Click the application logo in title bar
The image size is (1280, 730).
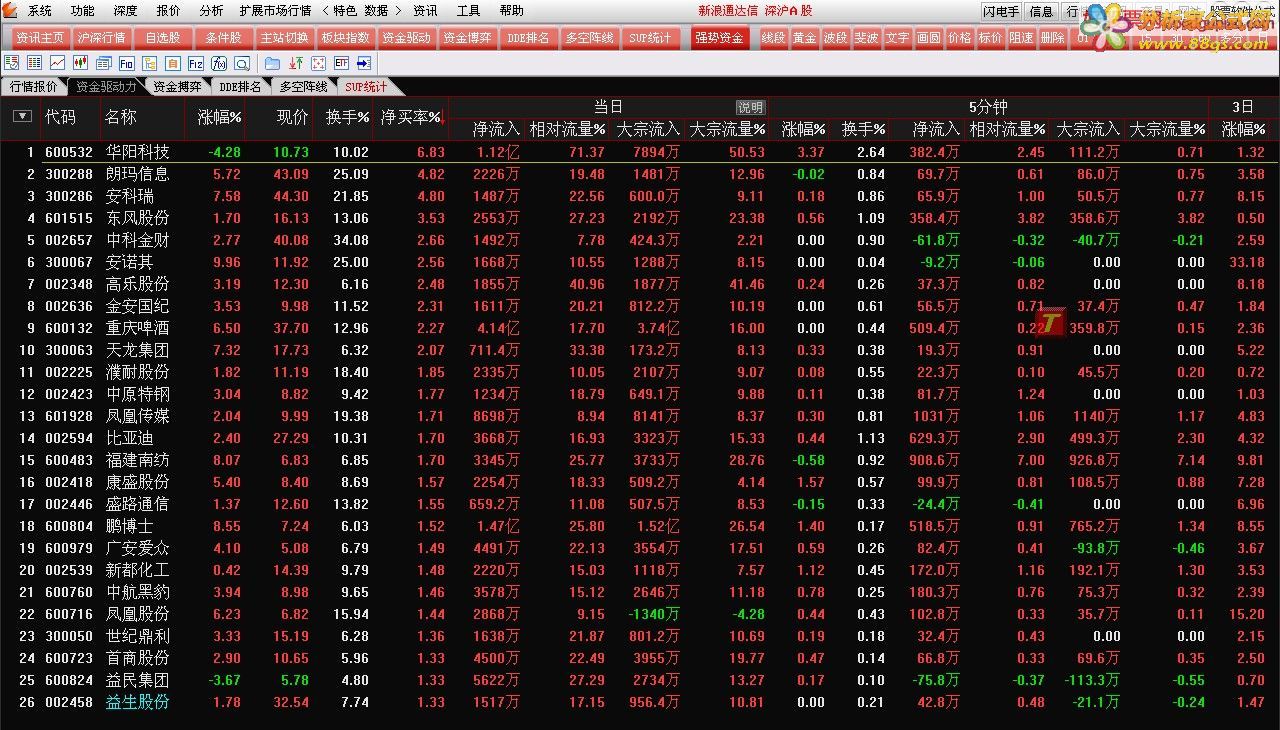(11, 11)
